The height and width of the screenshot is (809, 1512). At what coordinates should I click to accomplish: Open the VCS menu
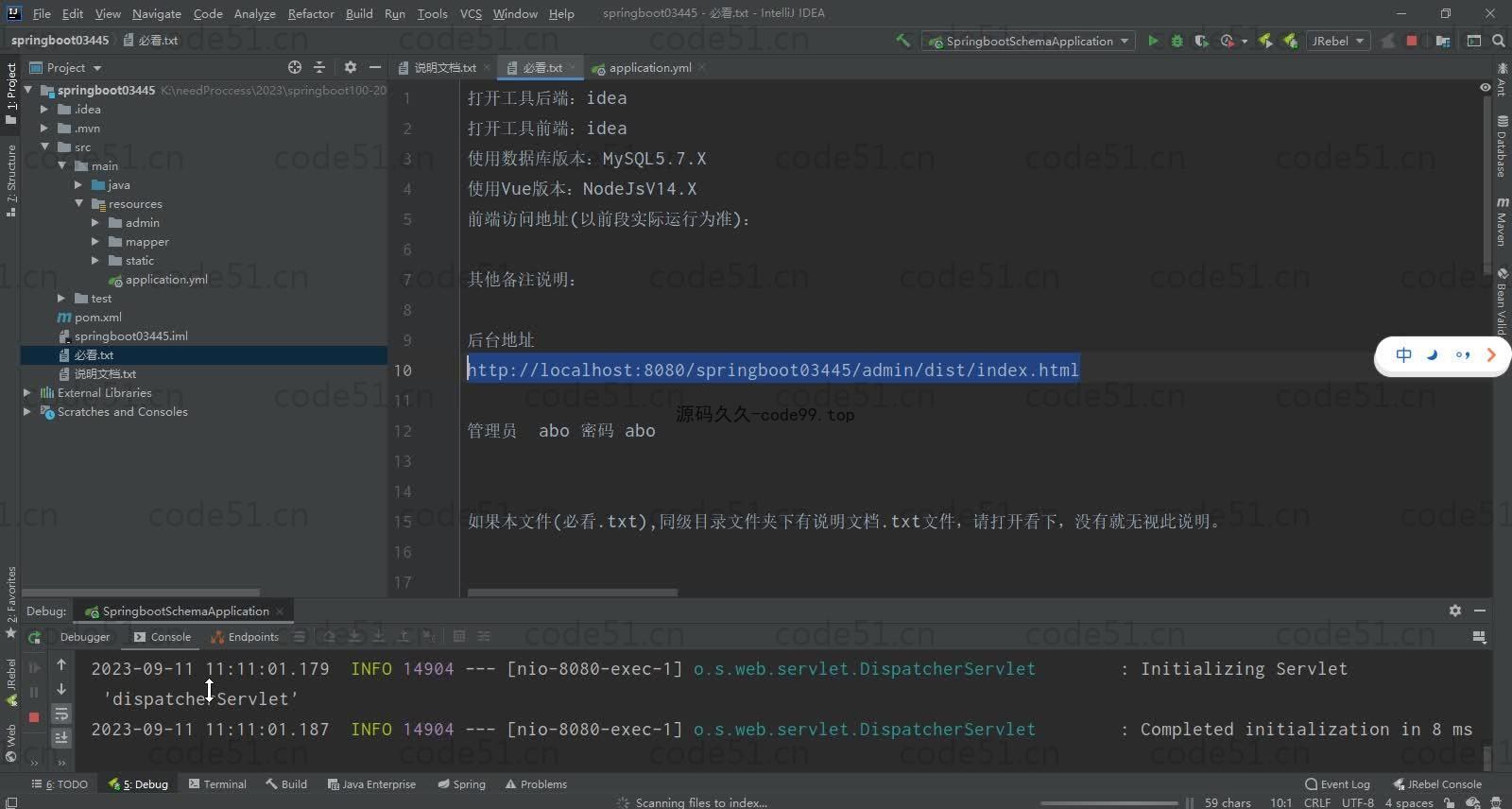(x=471, y=13)
